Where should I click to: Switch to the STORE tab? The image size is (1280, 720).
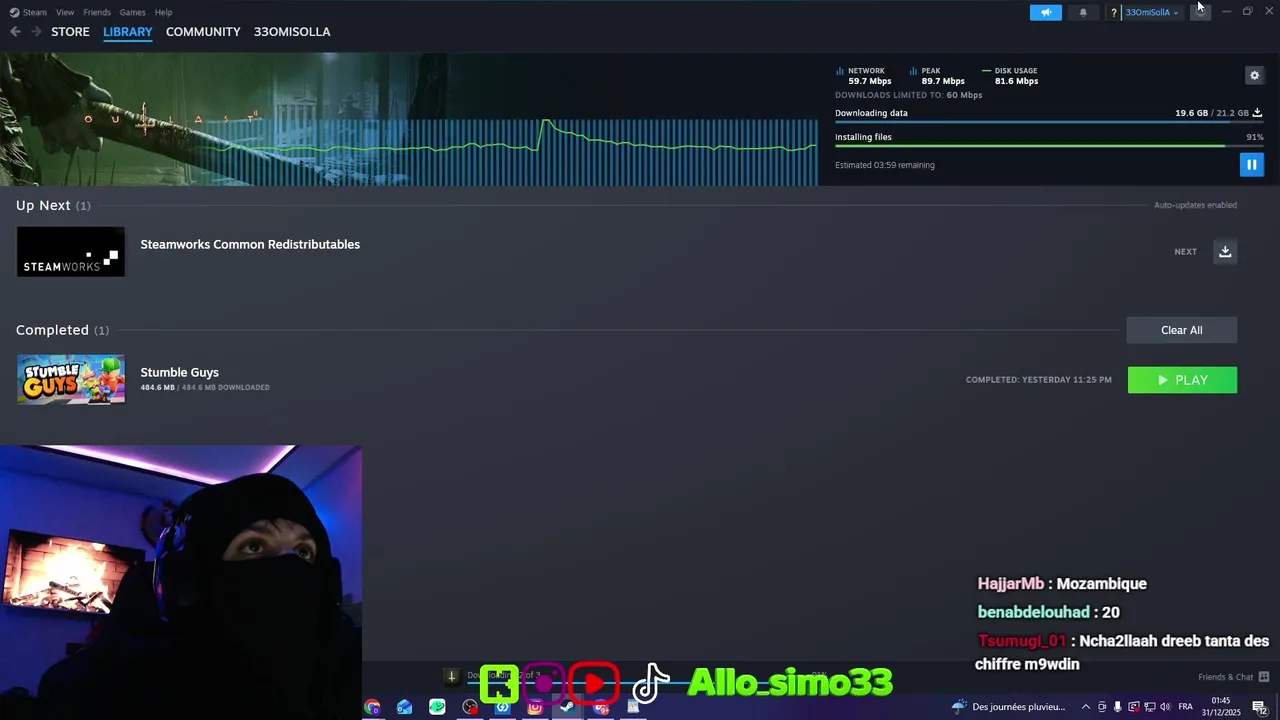[x=70, y=32]
